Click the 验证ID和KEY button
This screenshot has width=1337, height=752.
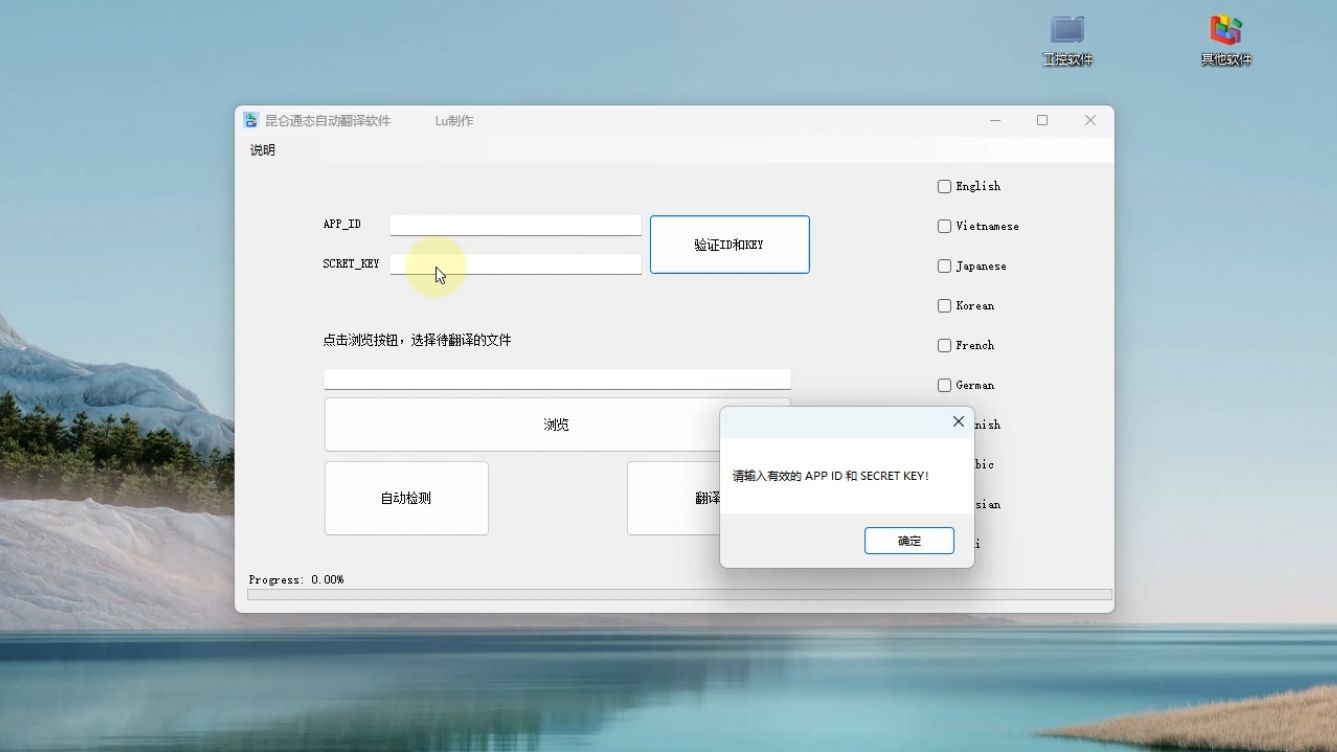point(730,244)
